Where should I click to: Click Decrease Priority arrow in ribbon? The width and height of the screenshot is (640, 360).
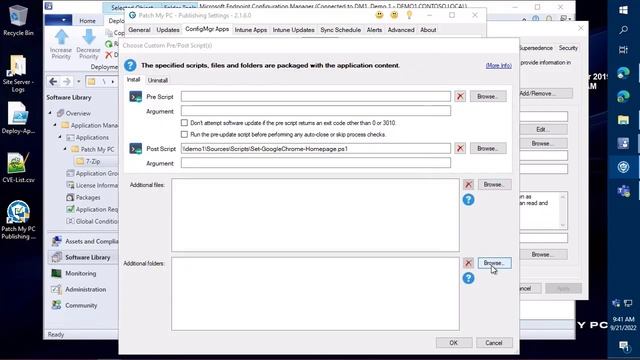point(88,44)
